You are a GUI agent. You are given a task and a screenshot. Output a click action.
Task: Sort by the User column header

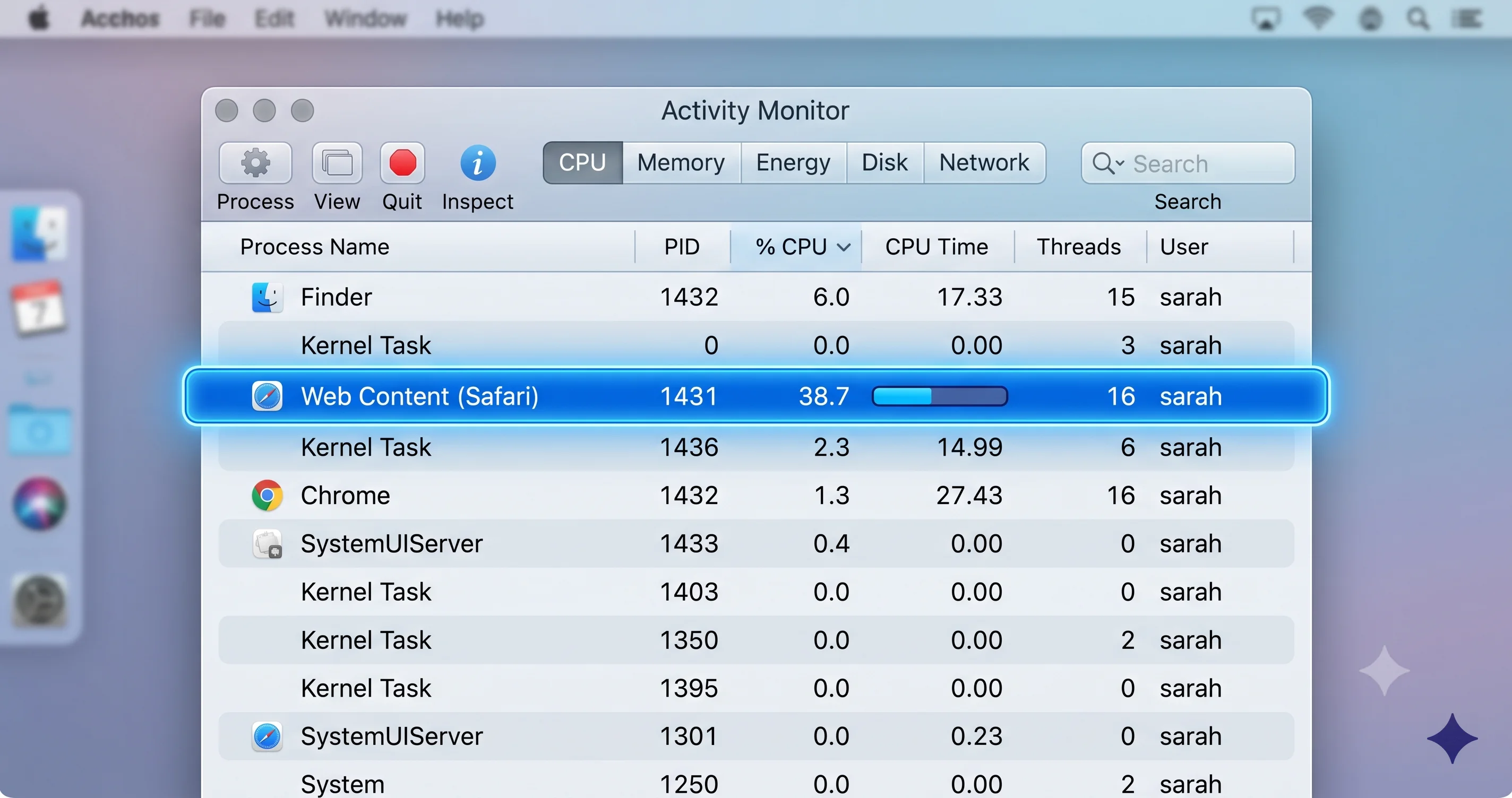pyautogui.click(x=1219, y=247)
